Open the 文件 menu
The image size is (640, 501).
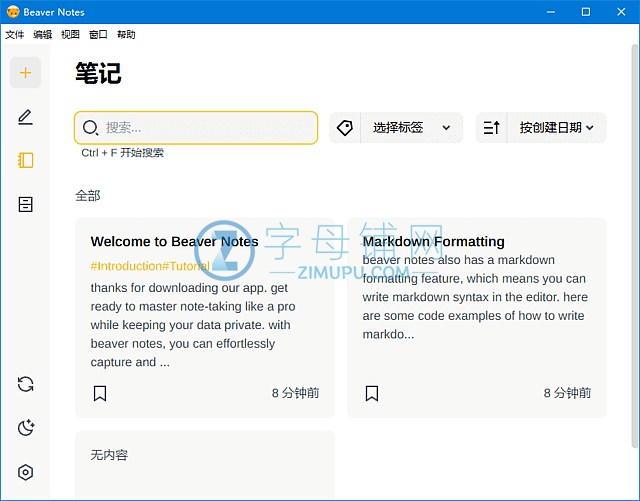point(14,34)
